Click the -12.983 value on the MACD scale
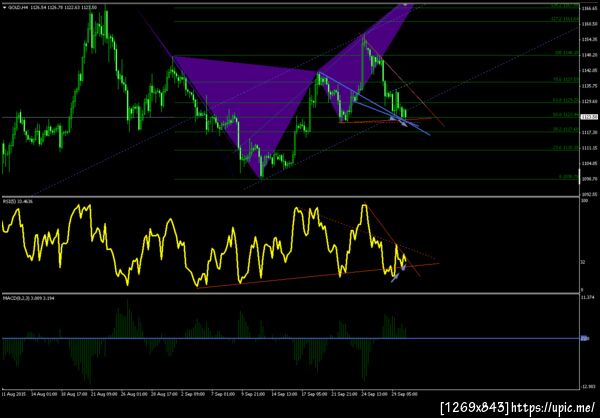 [587, 386]
